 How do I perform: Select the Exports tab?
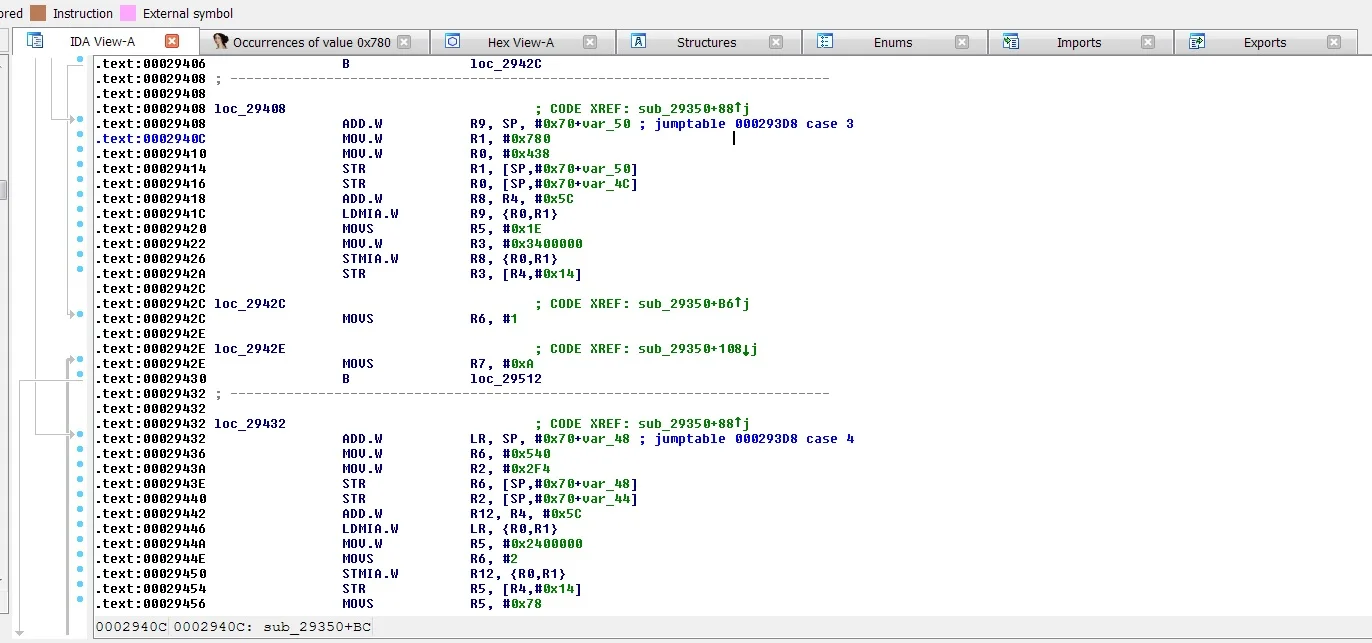(x=1265, y=42)
